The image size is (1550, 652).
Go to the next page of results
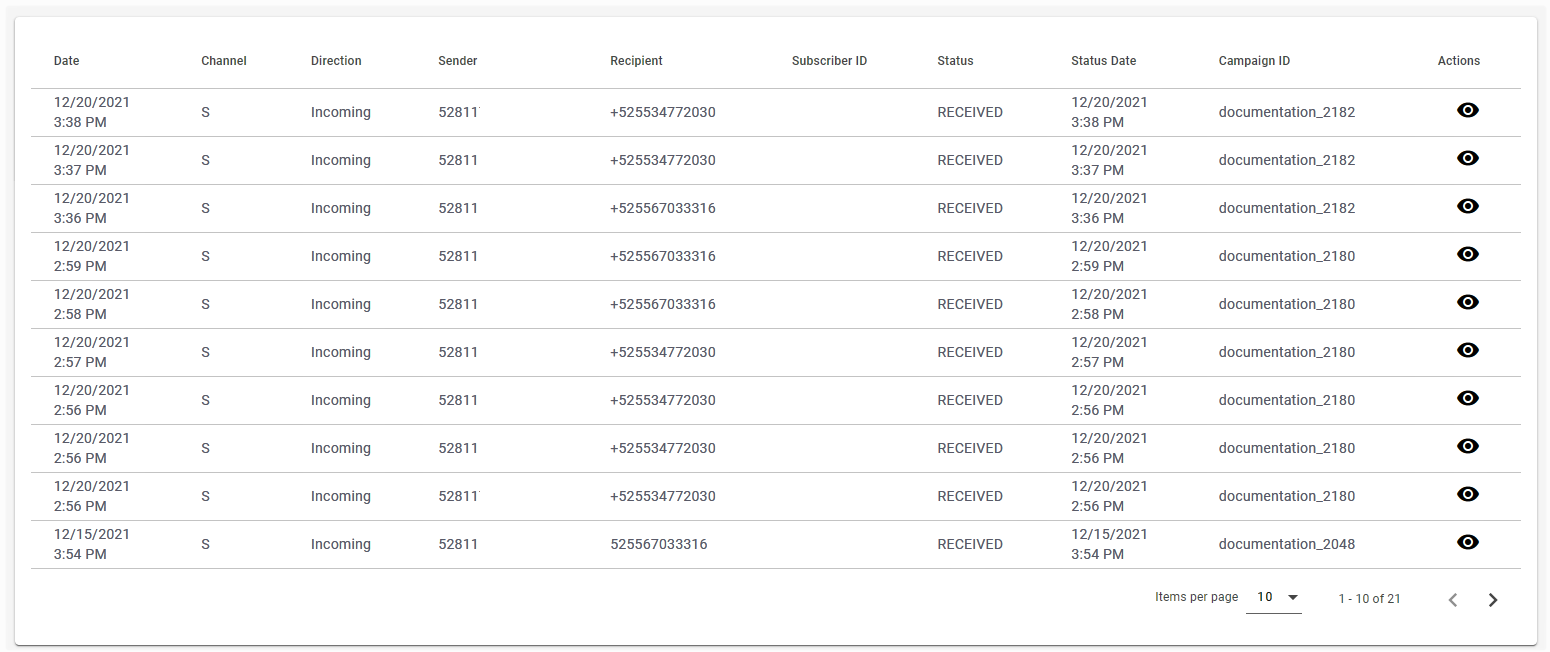[1493, 600]
